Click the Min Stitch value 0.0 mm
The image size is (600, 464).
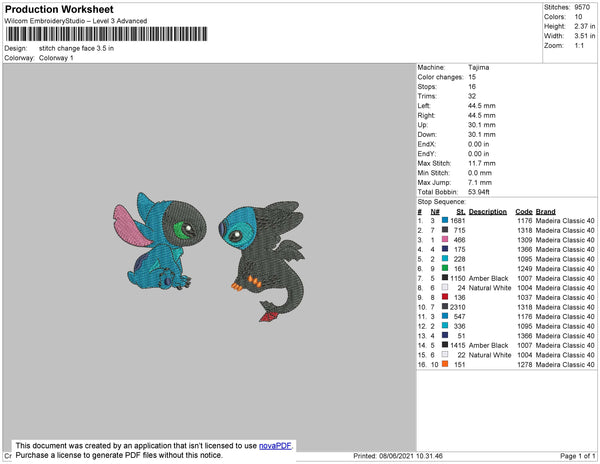[480, 173]
